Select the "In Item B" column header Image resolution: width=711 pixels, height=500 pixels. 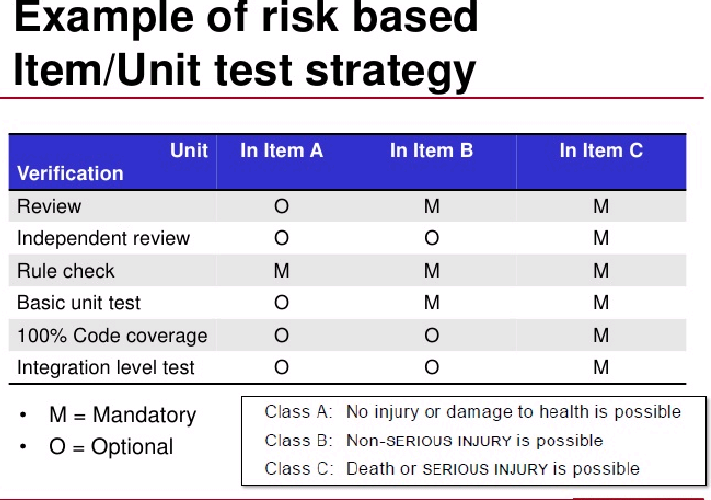(431, 150)
